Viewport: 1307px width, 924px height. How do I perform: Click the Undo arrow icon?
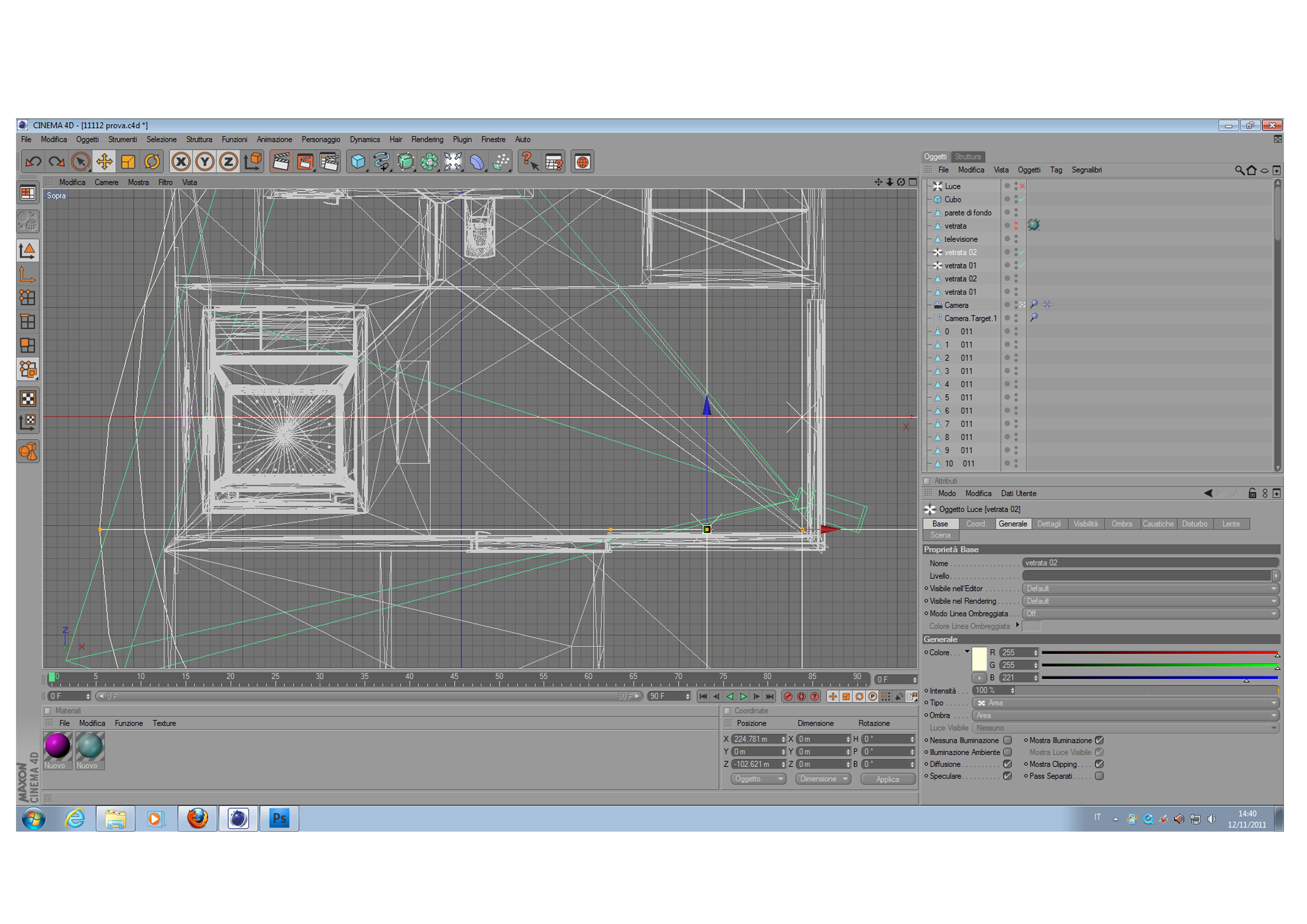[x=34, y=162]
